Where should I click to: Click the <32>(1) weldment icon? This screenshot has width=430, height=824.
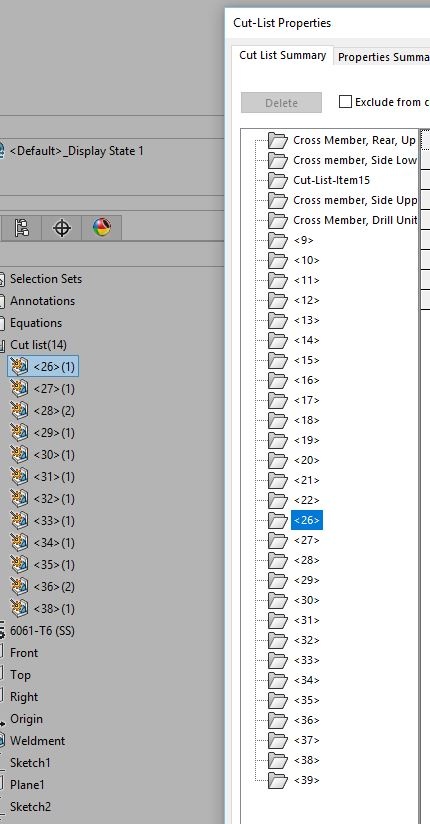19,499
